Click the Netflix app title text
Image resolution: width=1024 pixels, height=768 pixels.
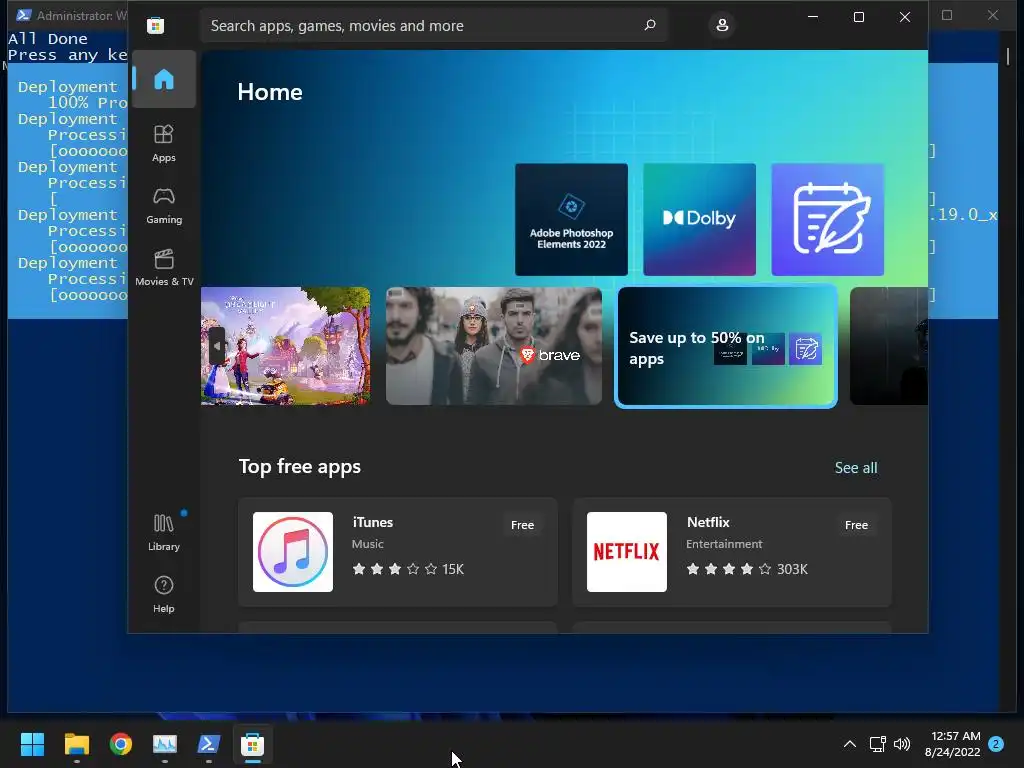click(708, 522)
